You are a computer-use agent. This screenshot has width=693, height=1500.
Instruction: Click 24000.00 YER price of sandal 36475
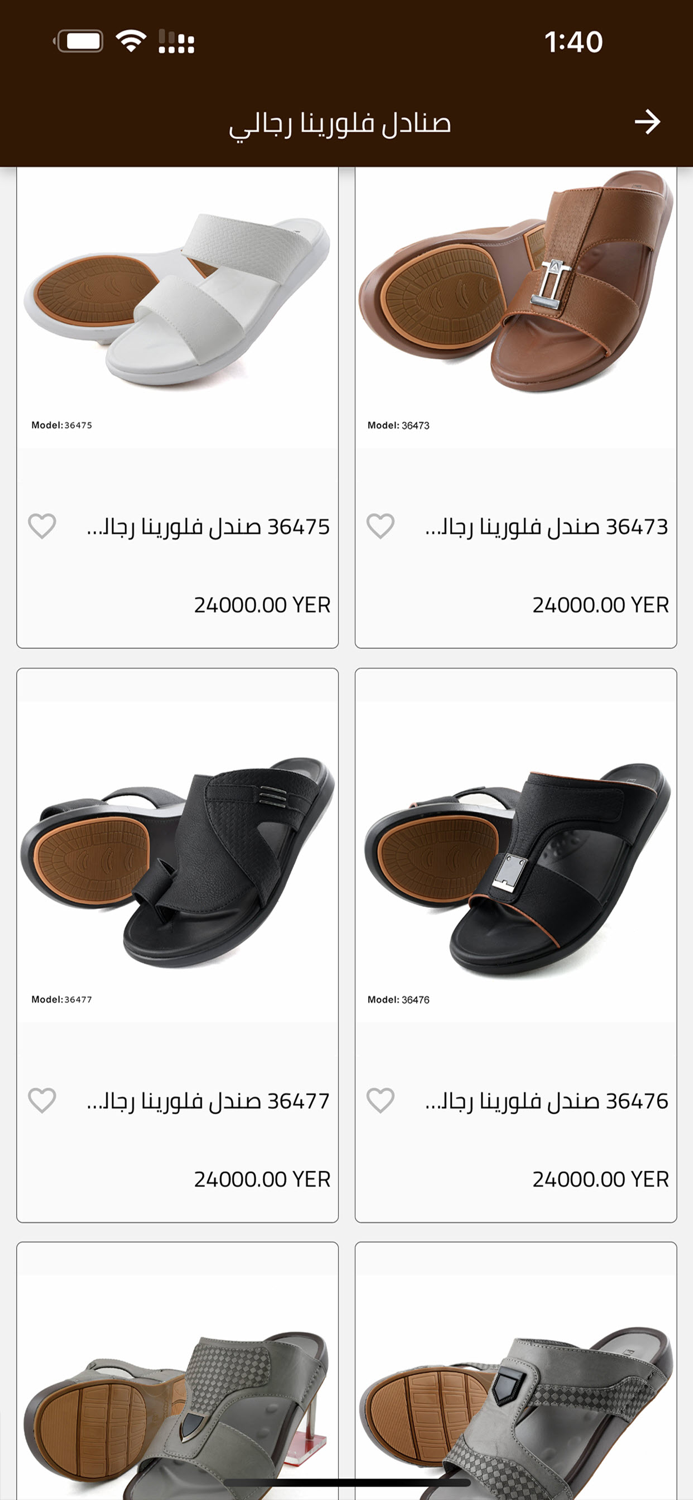point(262,605)
